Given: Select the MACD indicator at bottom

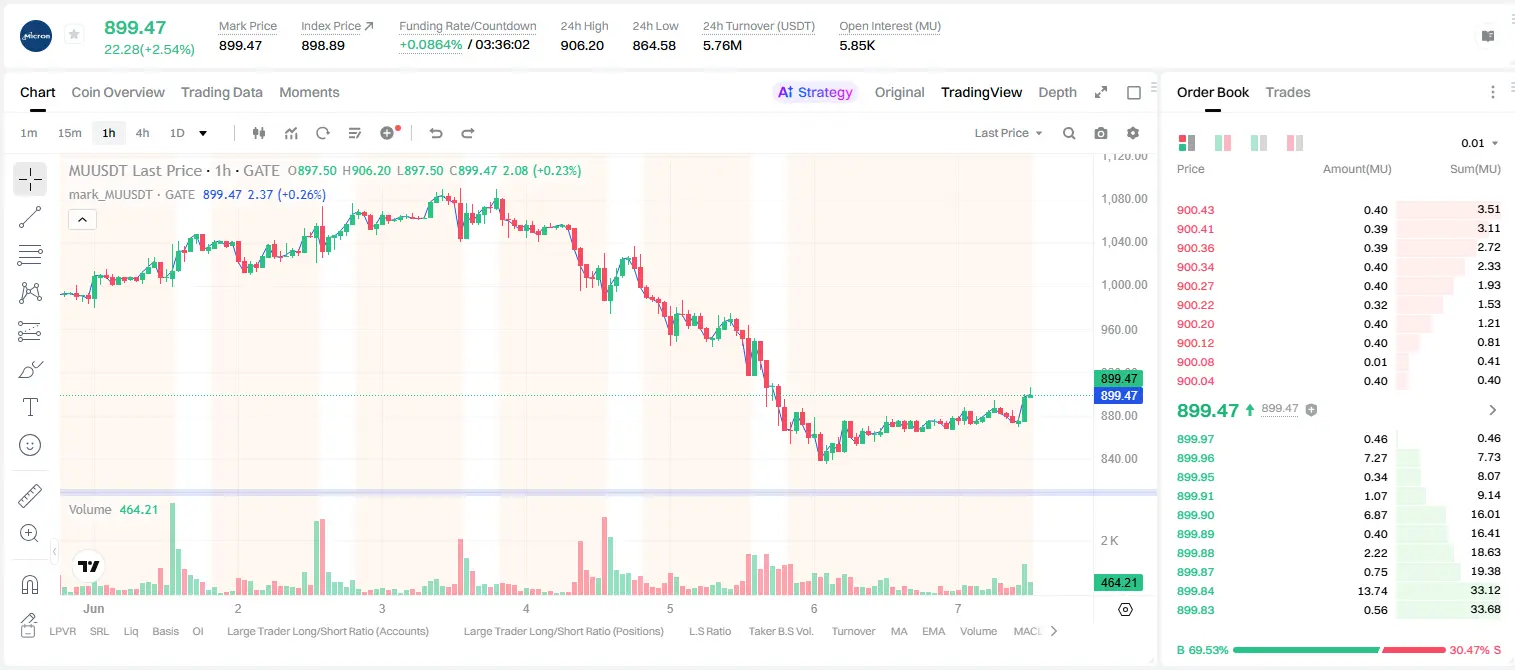Looking at the screenshot, I should pos(1027,631).
